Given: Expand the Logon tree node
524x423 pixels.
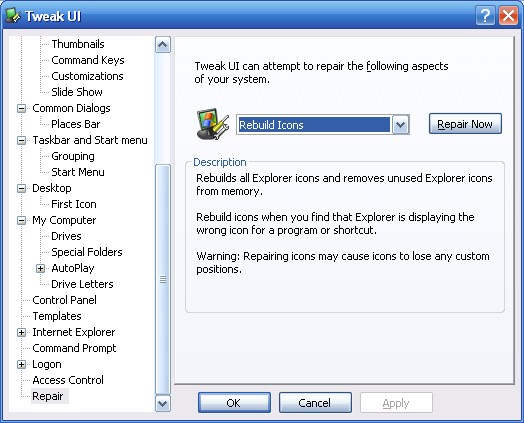Looking at the screenshot, I should (21, 365).
